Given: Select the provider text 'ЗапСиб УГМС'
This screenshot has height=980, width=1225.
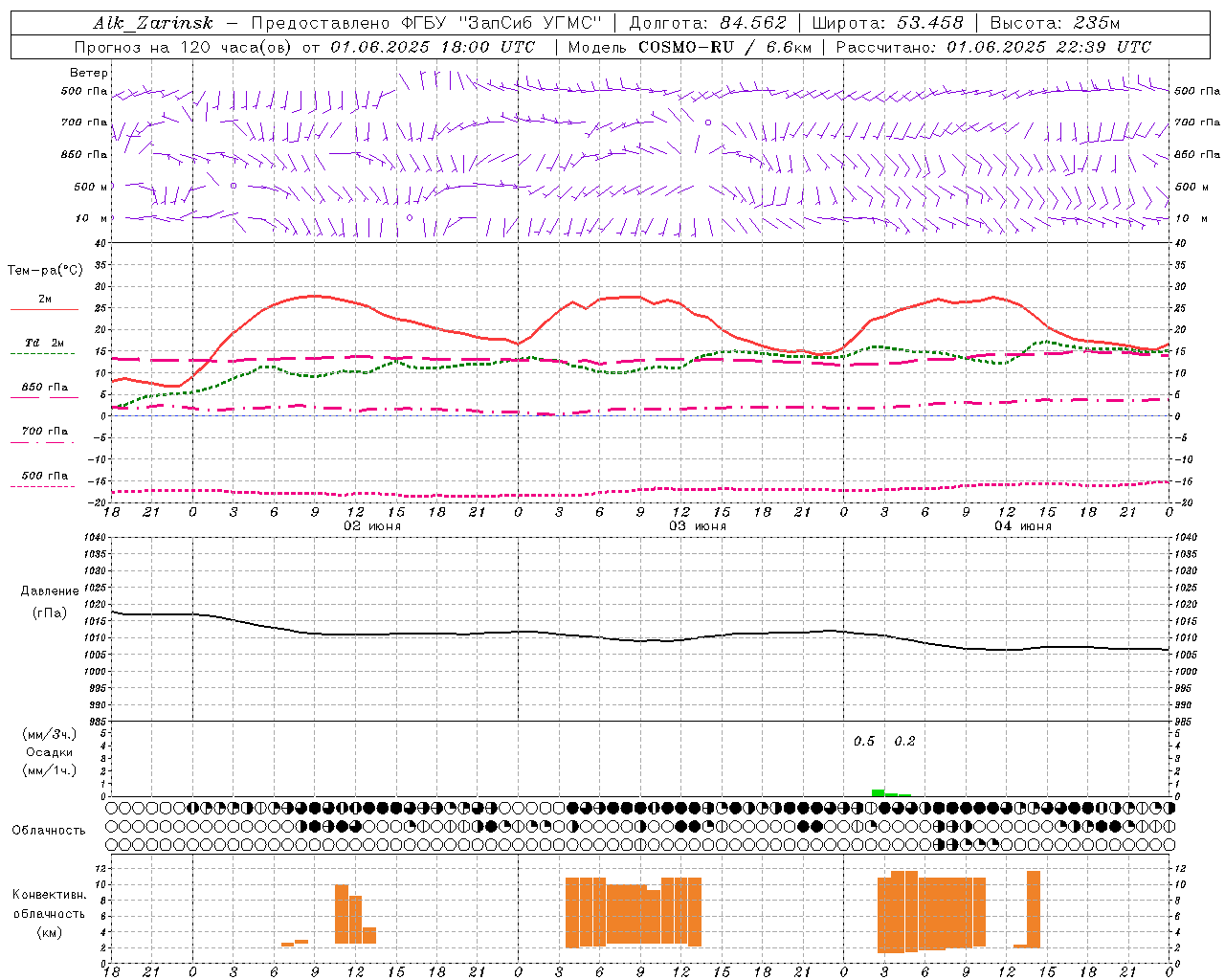Looking at the screenshot, I should [x=530, y=23].
